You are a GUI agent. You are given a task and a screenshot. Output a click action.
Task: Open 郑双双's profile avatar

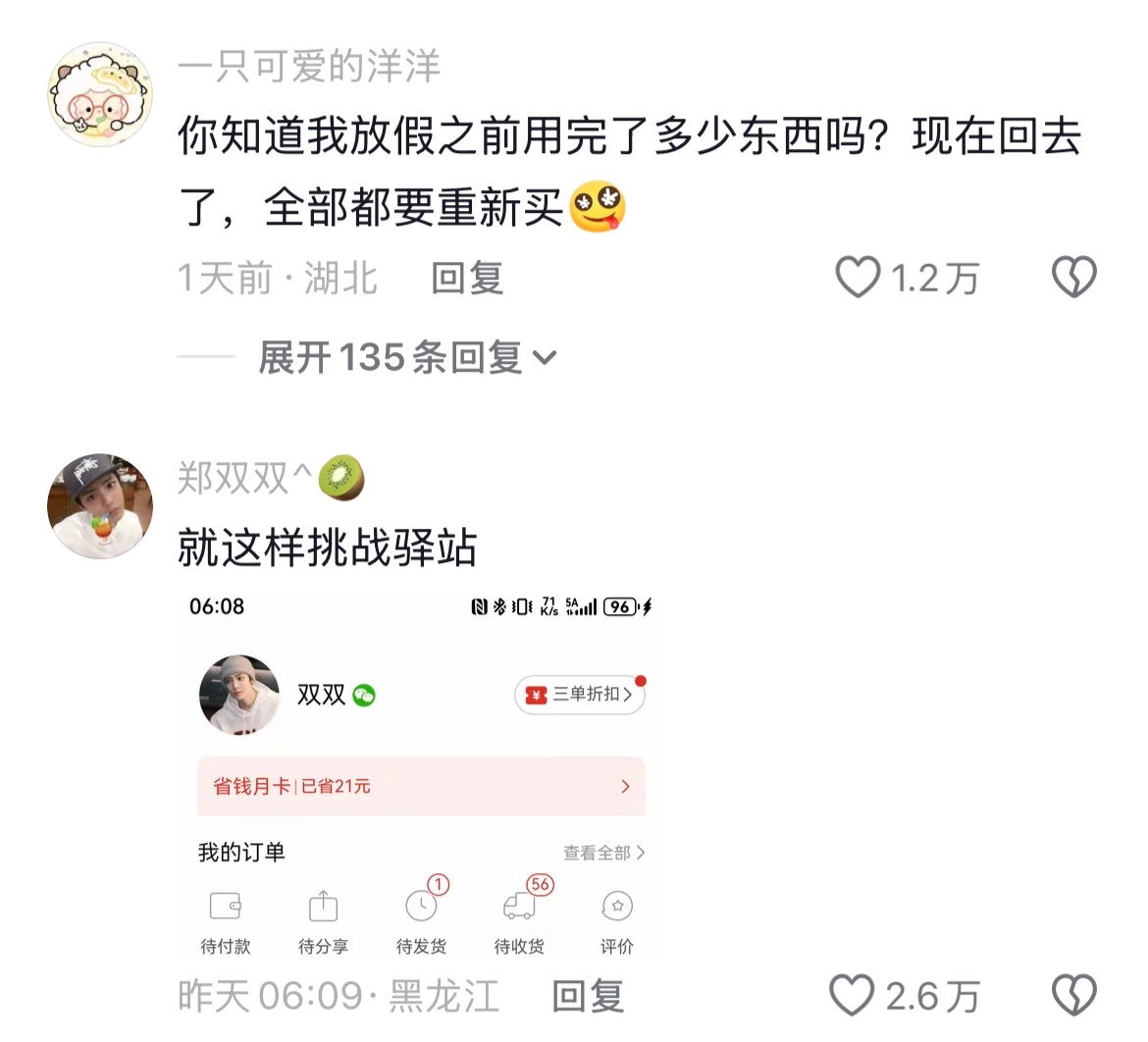pyautogui.click(x=99, y=506)
